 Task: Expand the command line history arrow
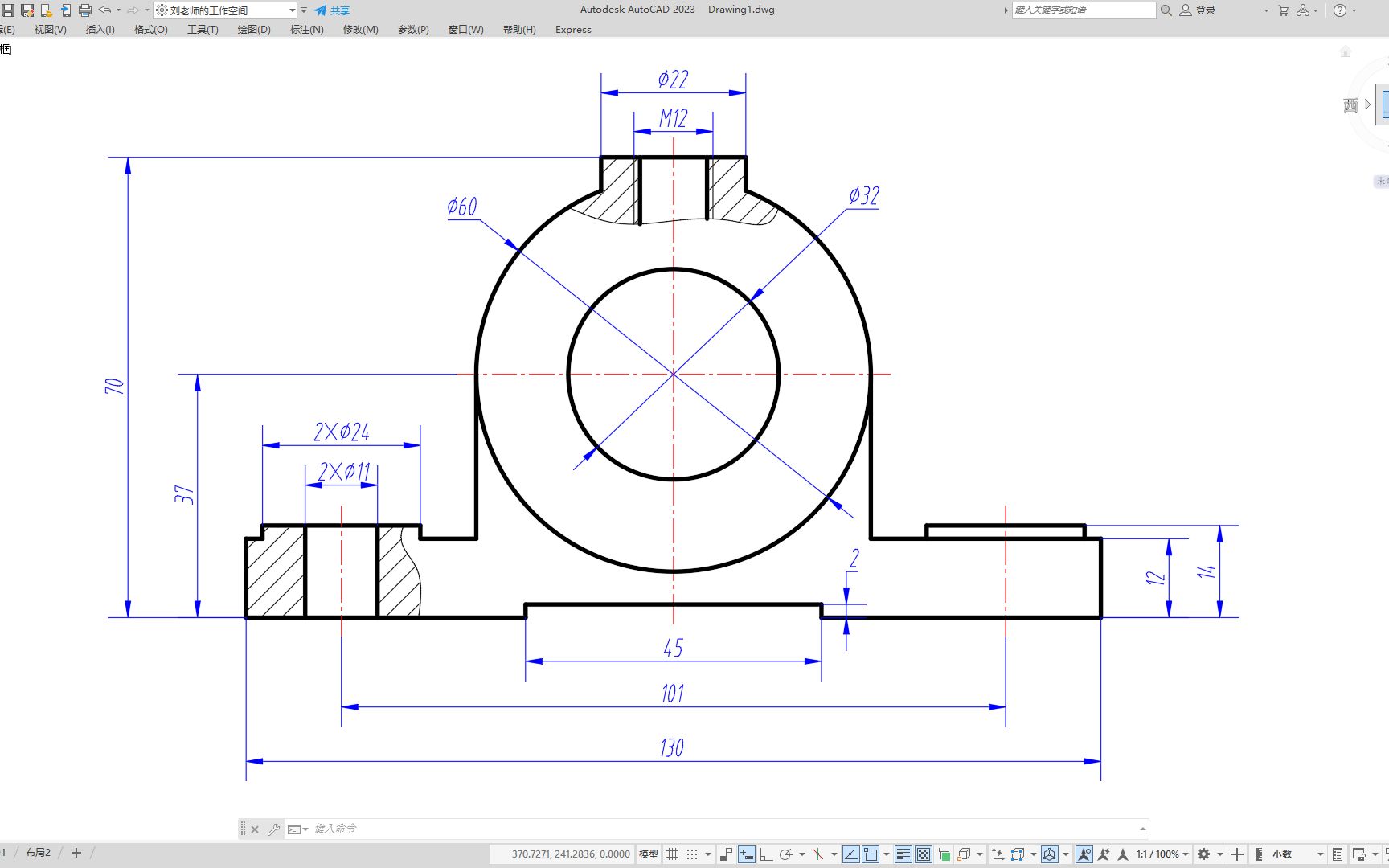click(1142, 829)
